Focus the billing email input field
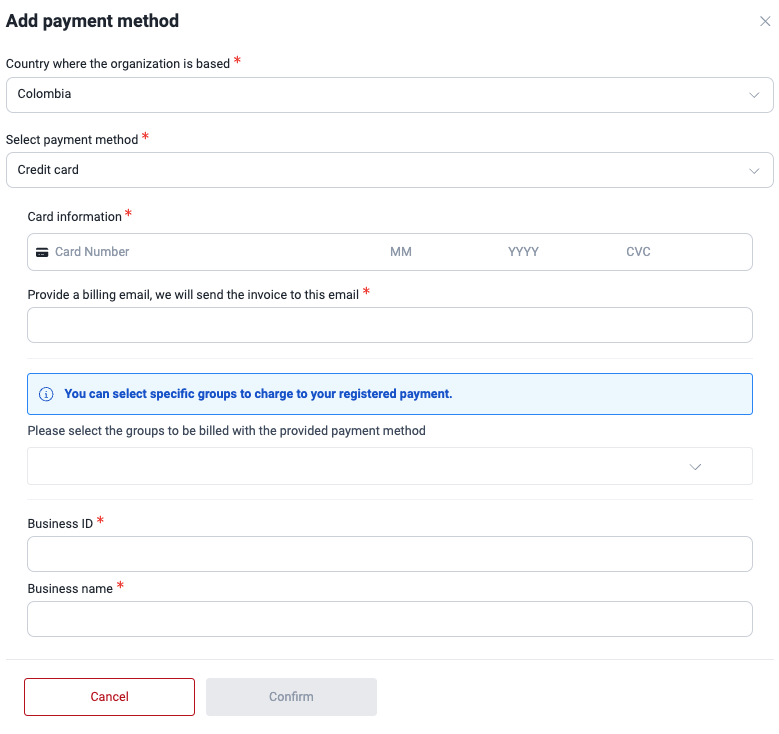The height and width of the screenshot is (734, 779). point(389,325)
